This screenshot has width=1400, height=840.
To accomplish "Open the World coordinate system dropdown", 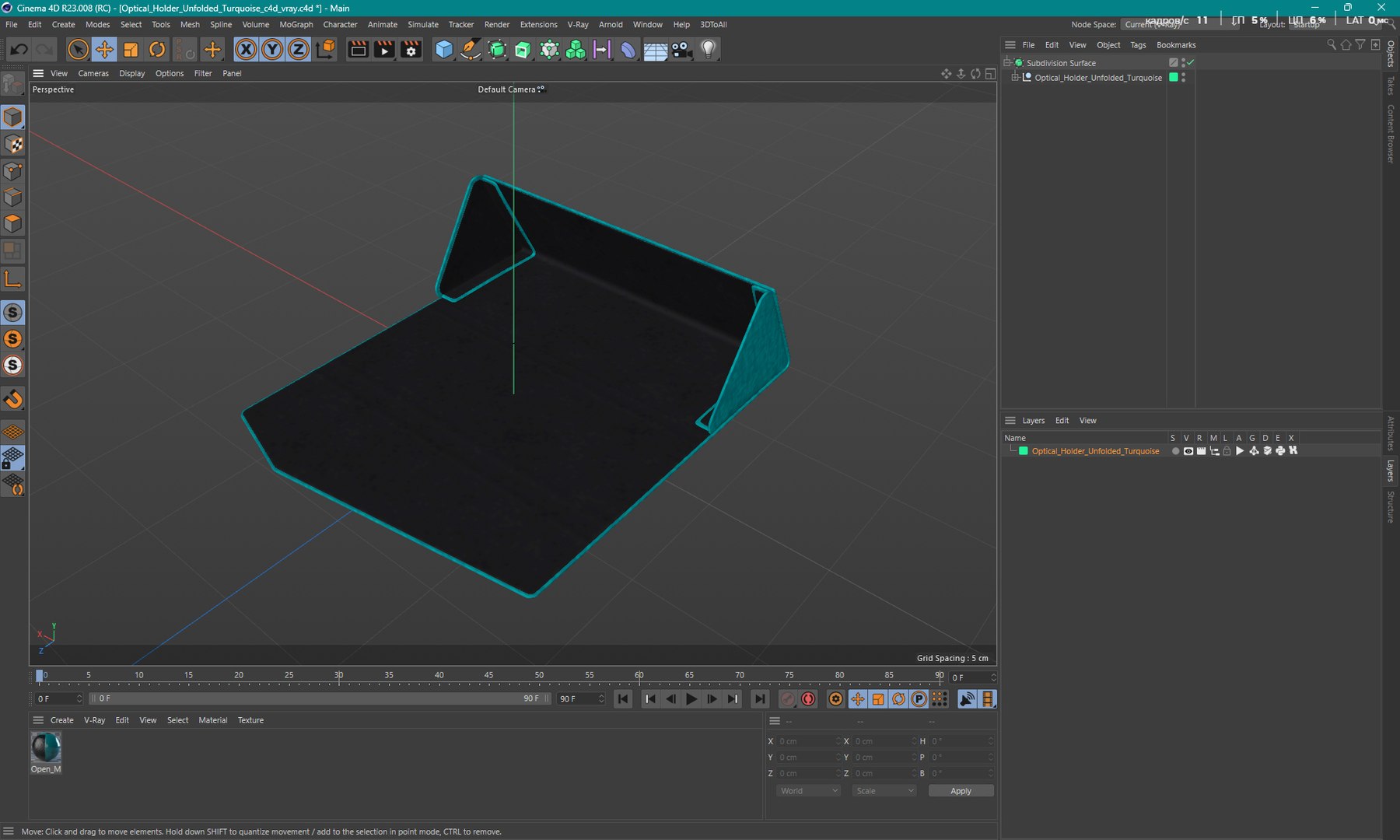I will (x=808, y=791).
